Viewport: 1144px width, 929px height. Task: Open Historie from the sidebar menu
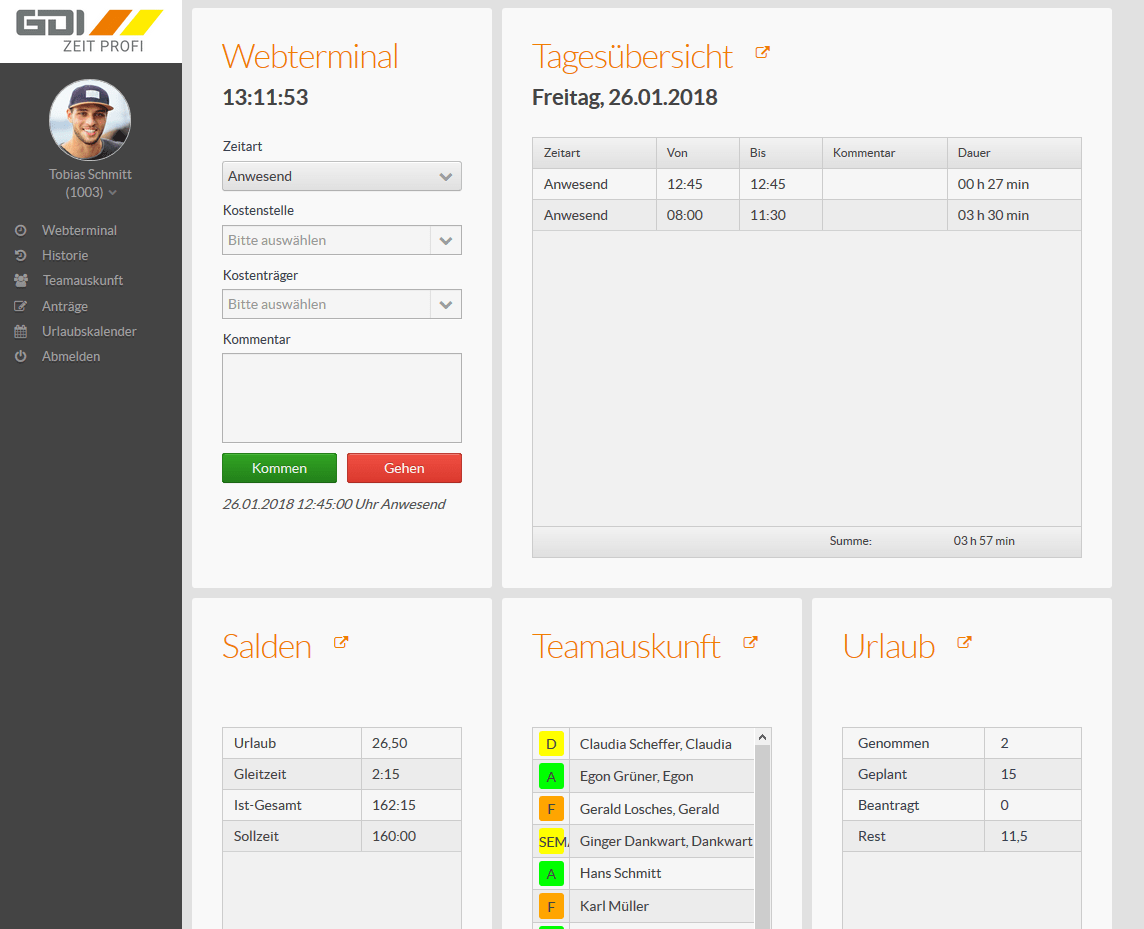point(65,256)
